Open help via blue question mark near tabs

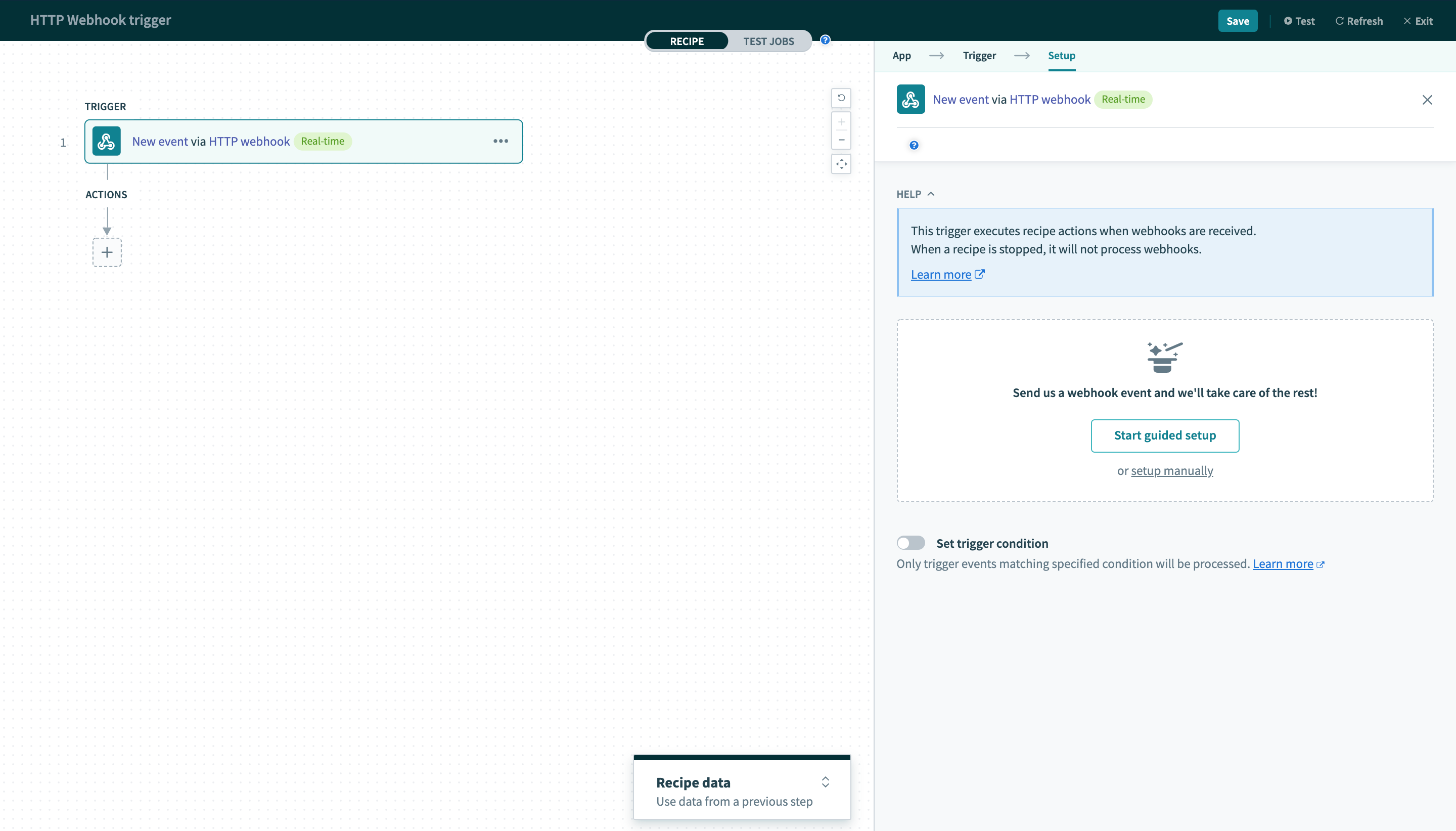coord(825,39)
